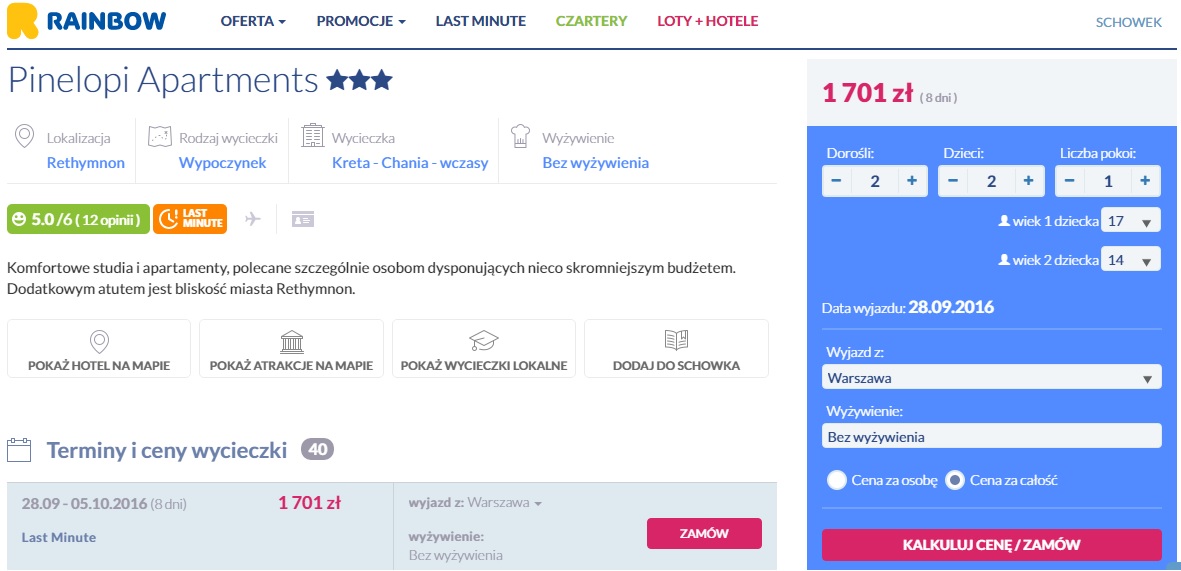The width and height of the screenshot is (1181, 571).
Task: Click the Zamów button
Action: click(x=704, y=533)
